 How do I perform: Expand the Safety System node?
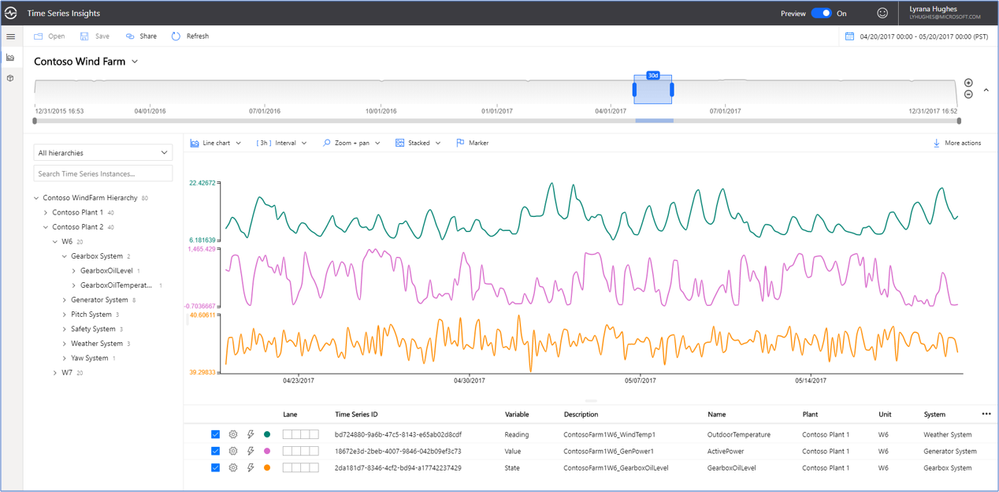click(64, 329)
